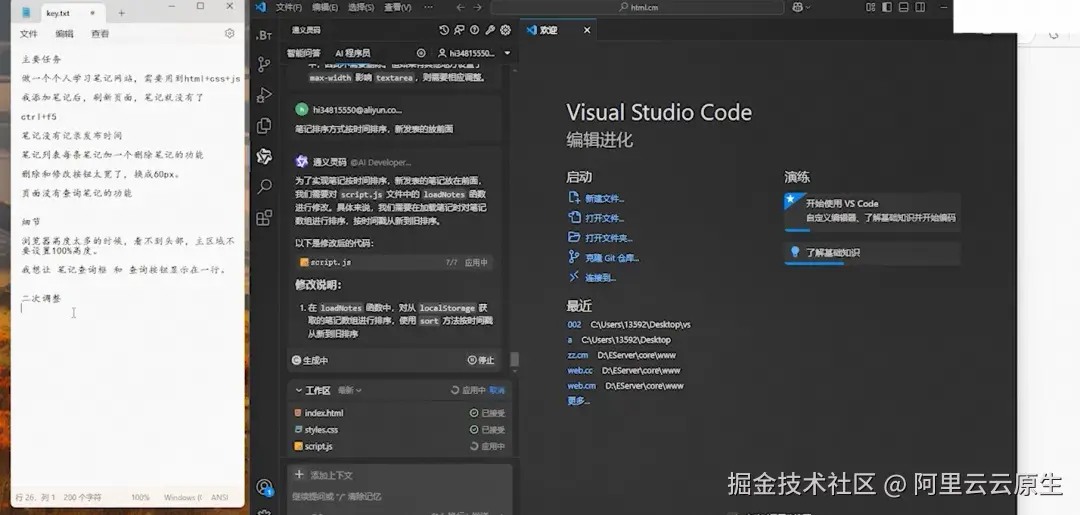The image size is (1080, 515).
Task: Switch to 智能问答 tab
Action: (x=304, y=53)
